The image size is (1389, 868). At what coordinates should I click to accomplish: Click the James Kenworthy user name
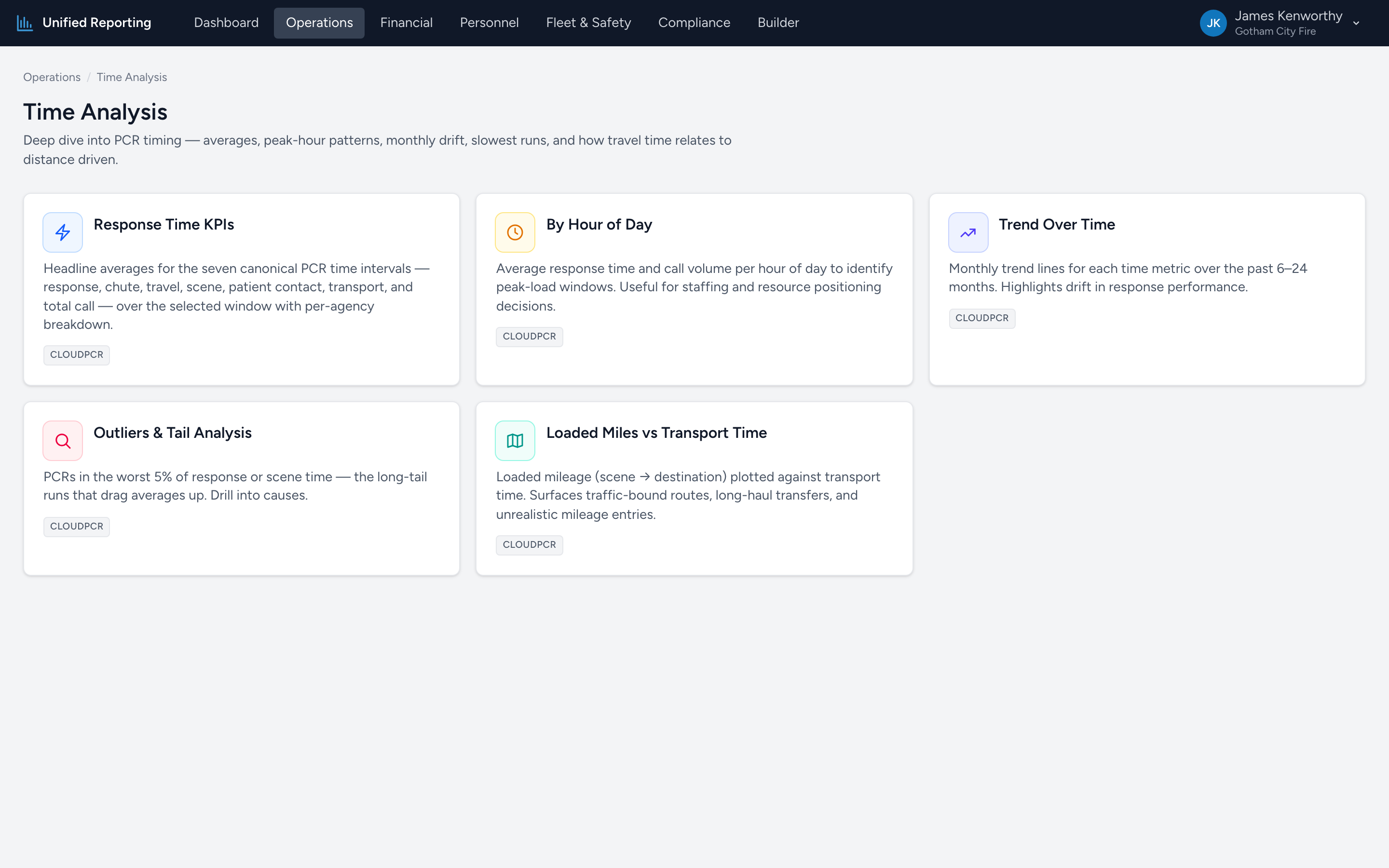point(1289,16)
